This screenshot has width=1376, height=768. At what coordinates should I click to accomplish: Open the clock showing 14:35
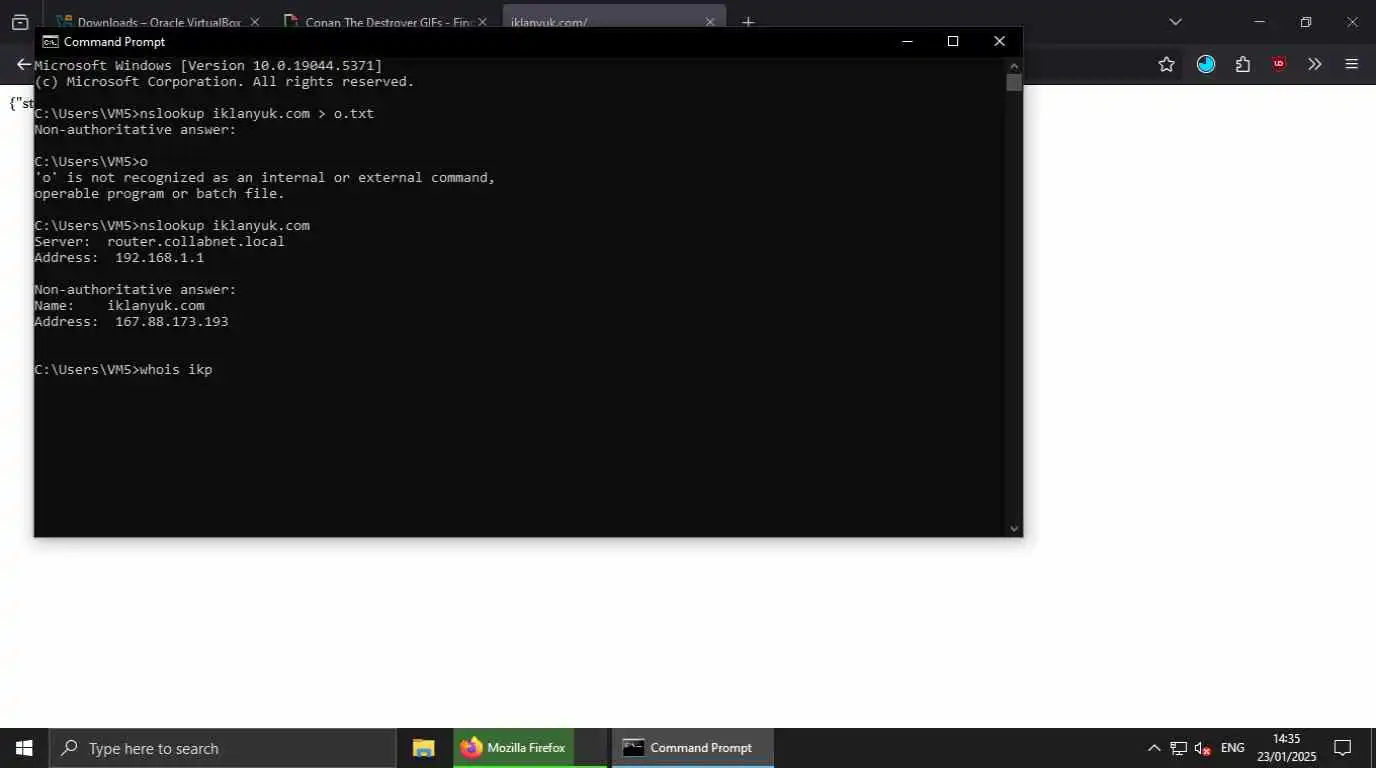(1287, 748)
